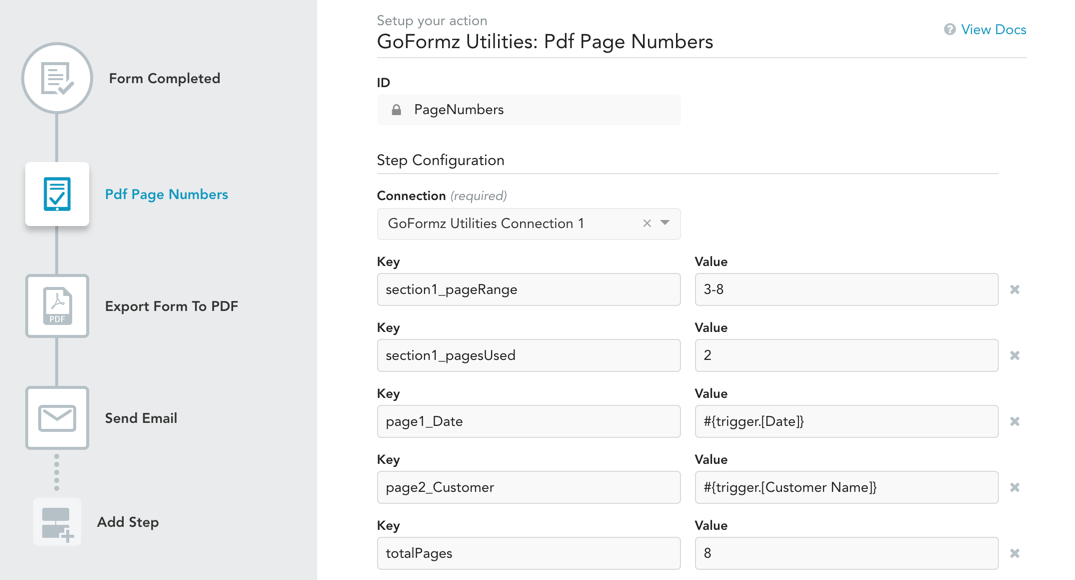Click the Form Completed trigger icon
Image resolution: width=1075 pixels, height=580 pixels.
click(x=57, y=78)
